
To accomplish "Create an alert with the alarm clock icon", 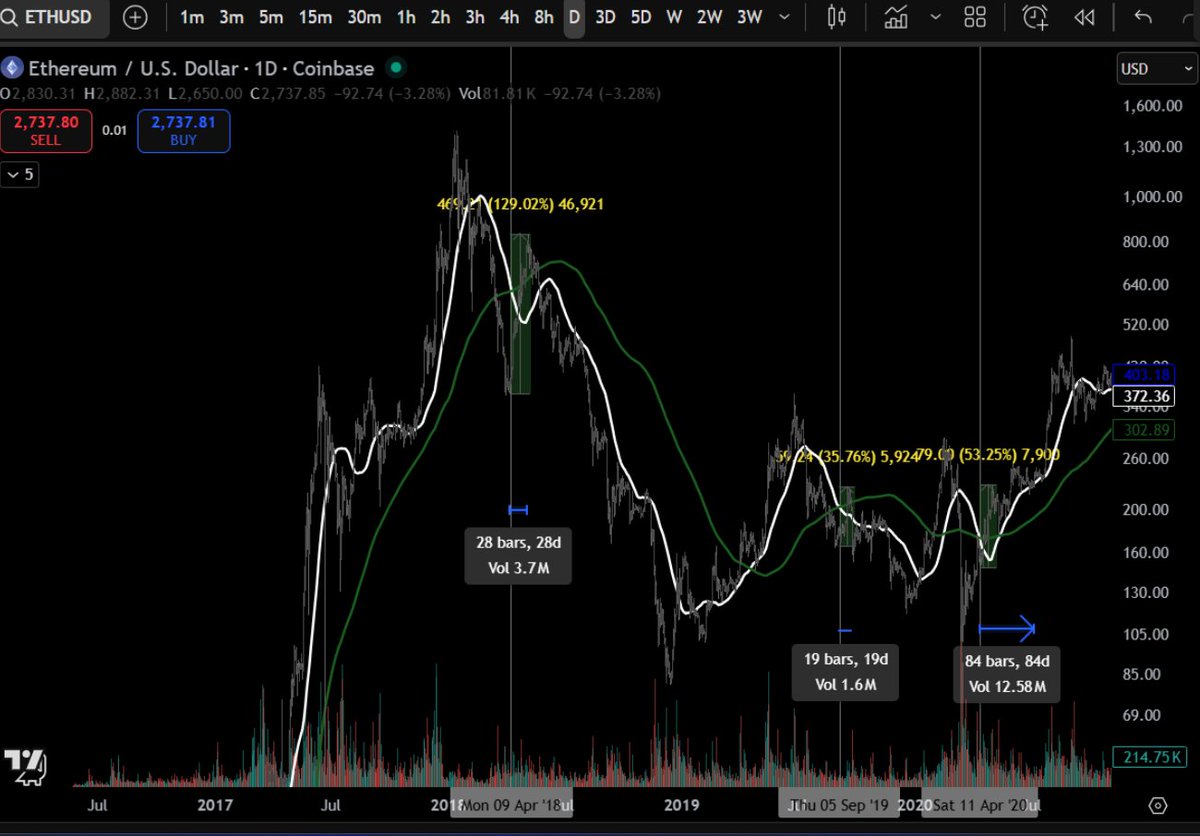I will (x=1036, y=17).
